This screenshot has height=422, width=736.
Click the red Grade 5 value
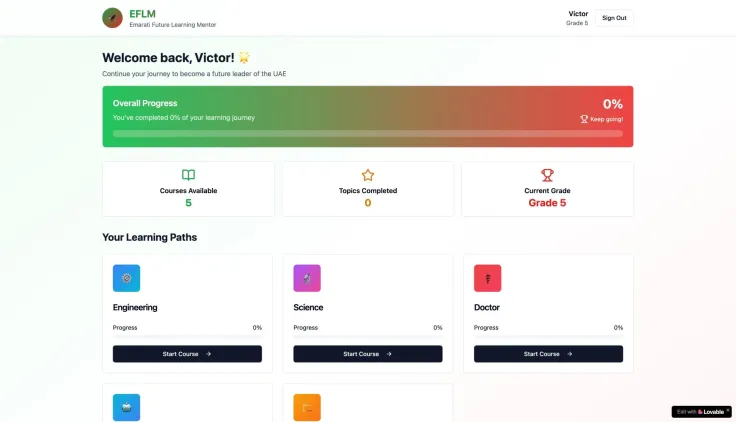point(547,203)
